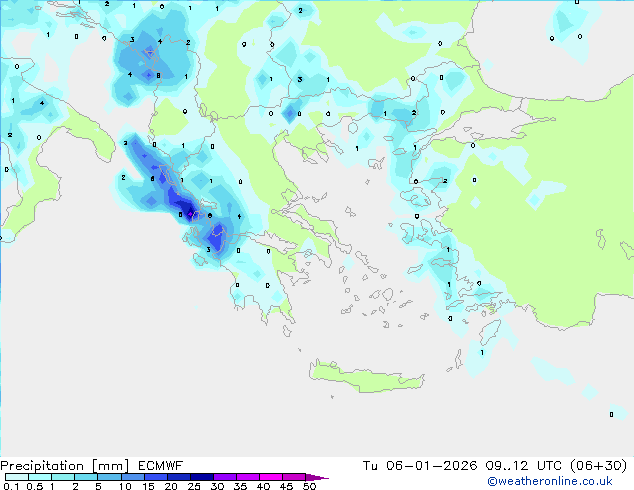Viewport: 634px width, 490px height.
Task: Click the above-50 arrow tip of legend
Action: click(x=317, y=477)
